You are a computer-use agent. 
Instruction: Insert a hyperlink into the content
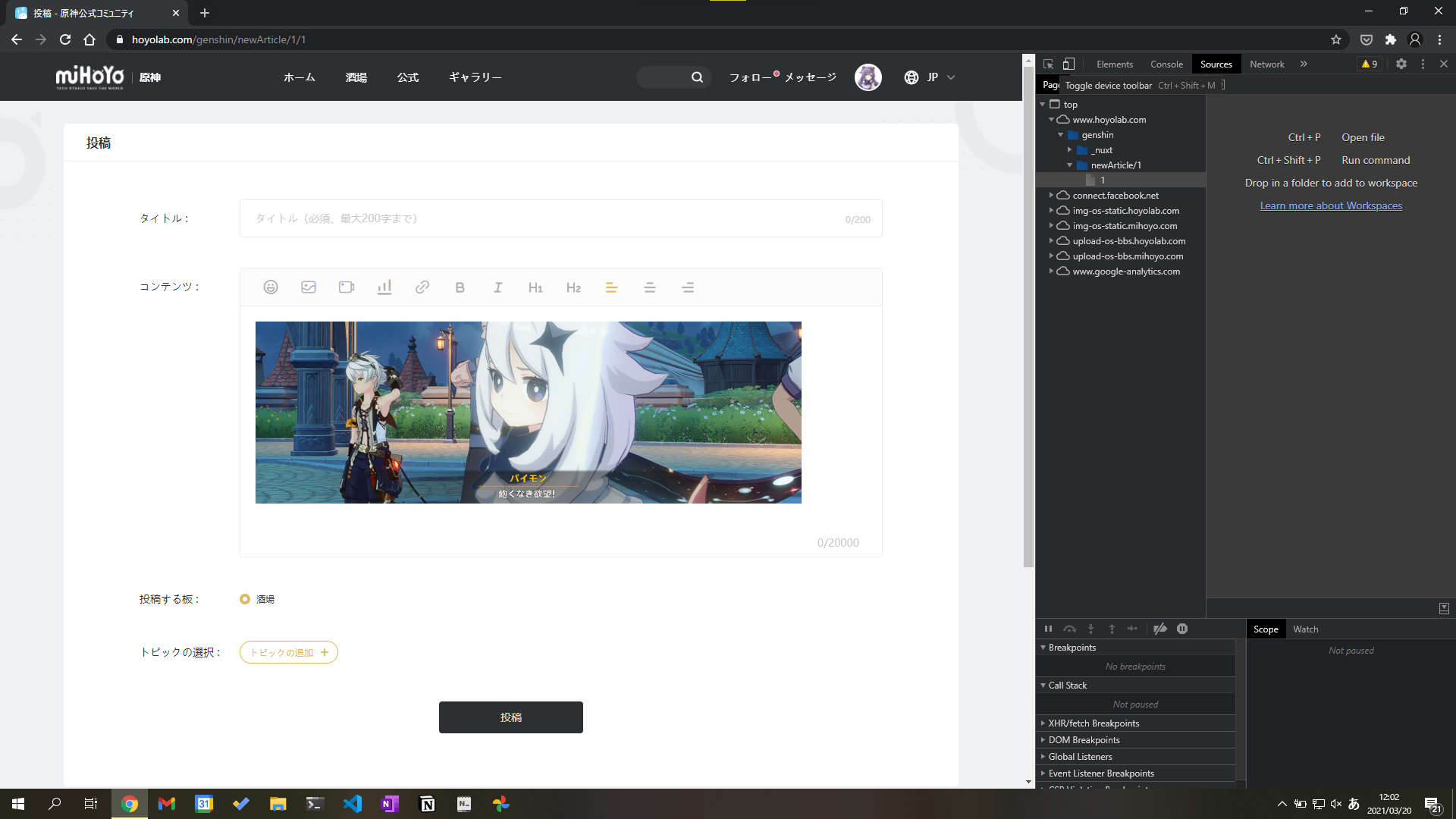pos(422,287)
